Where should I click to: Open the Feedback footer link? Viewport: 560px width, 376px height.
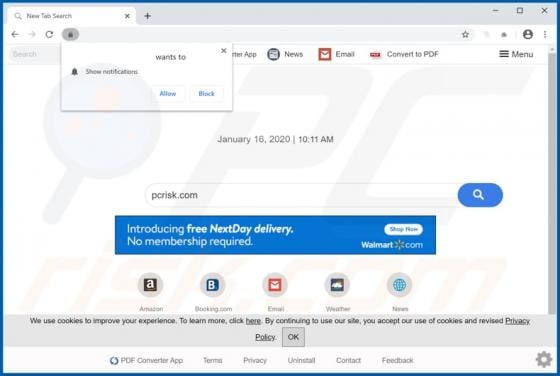point(398,361)
